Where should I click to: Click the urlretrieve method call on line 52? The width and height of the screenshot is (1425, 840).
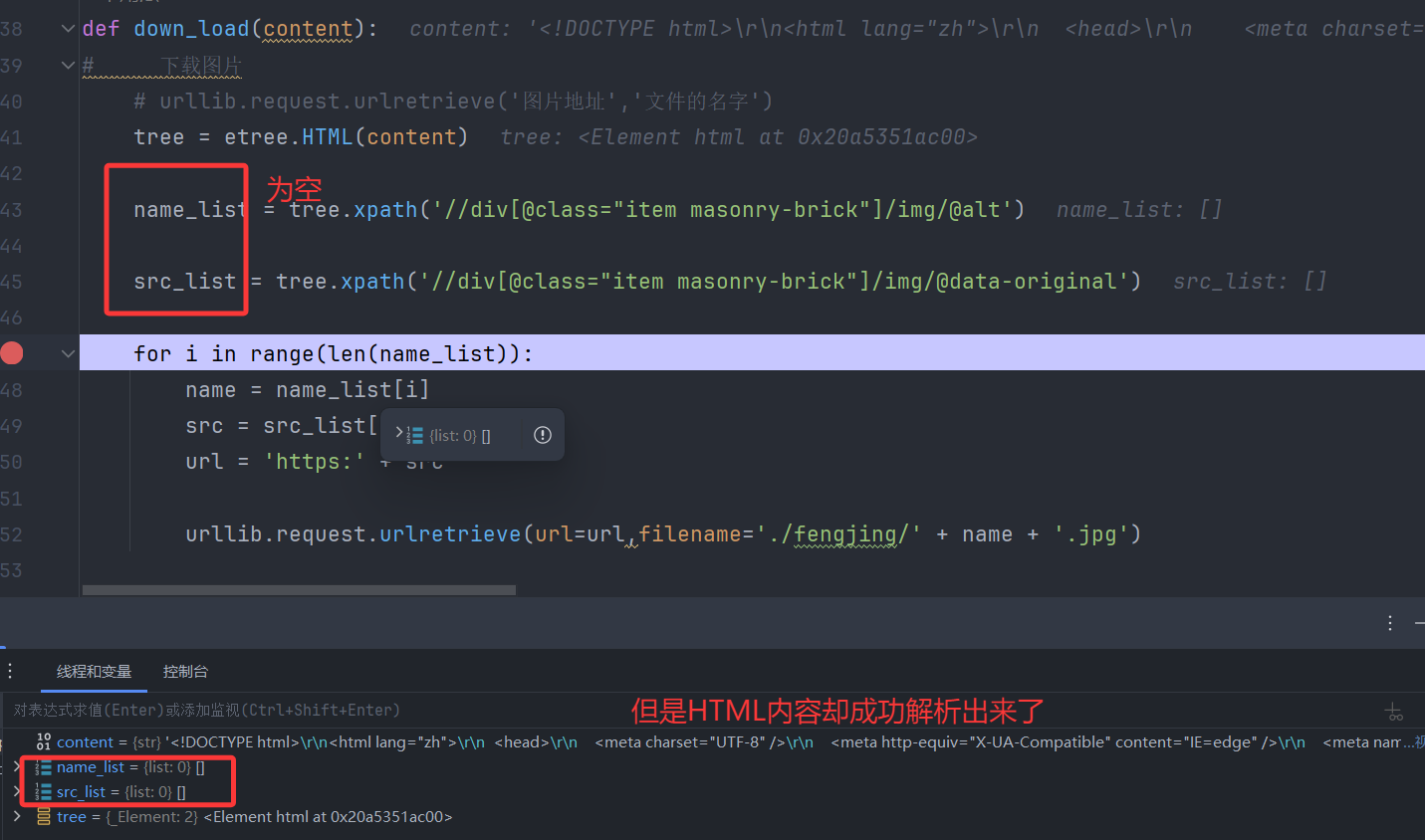449,534
